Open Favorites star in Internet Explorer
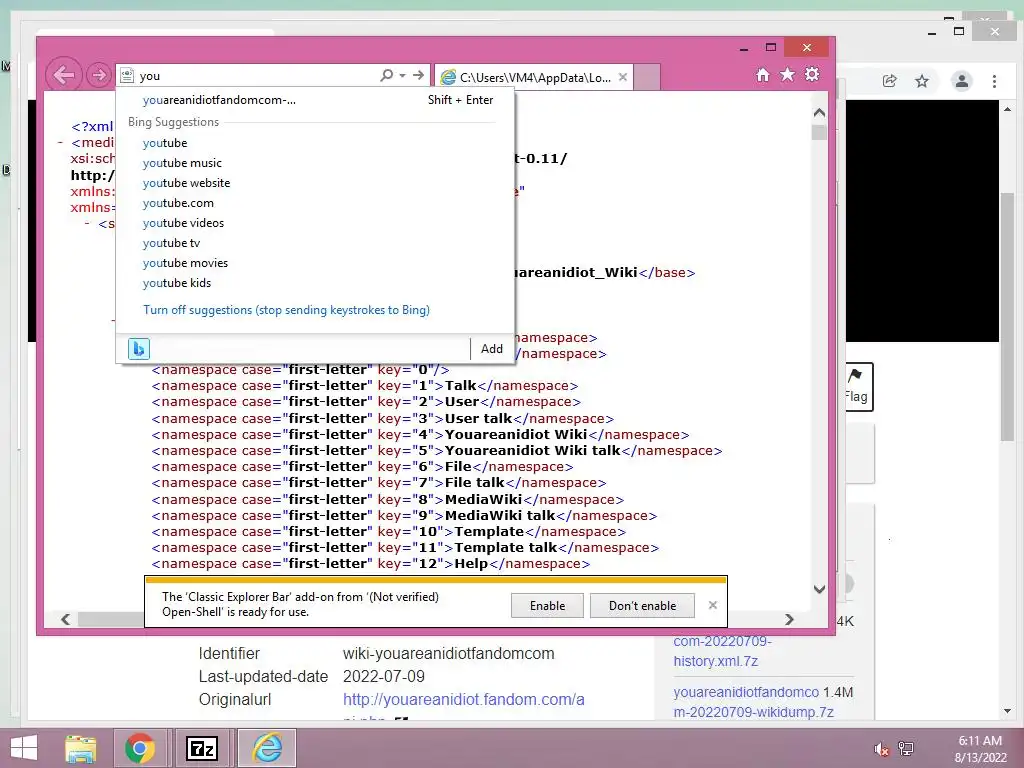The image size is (1024, 768). [x=788, y=74]
